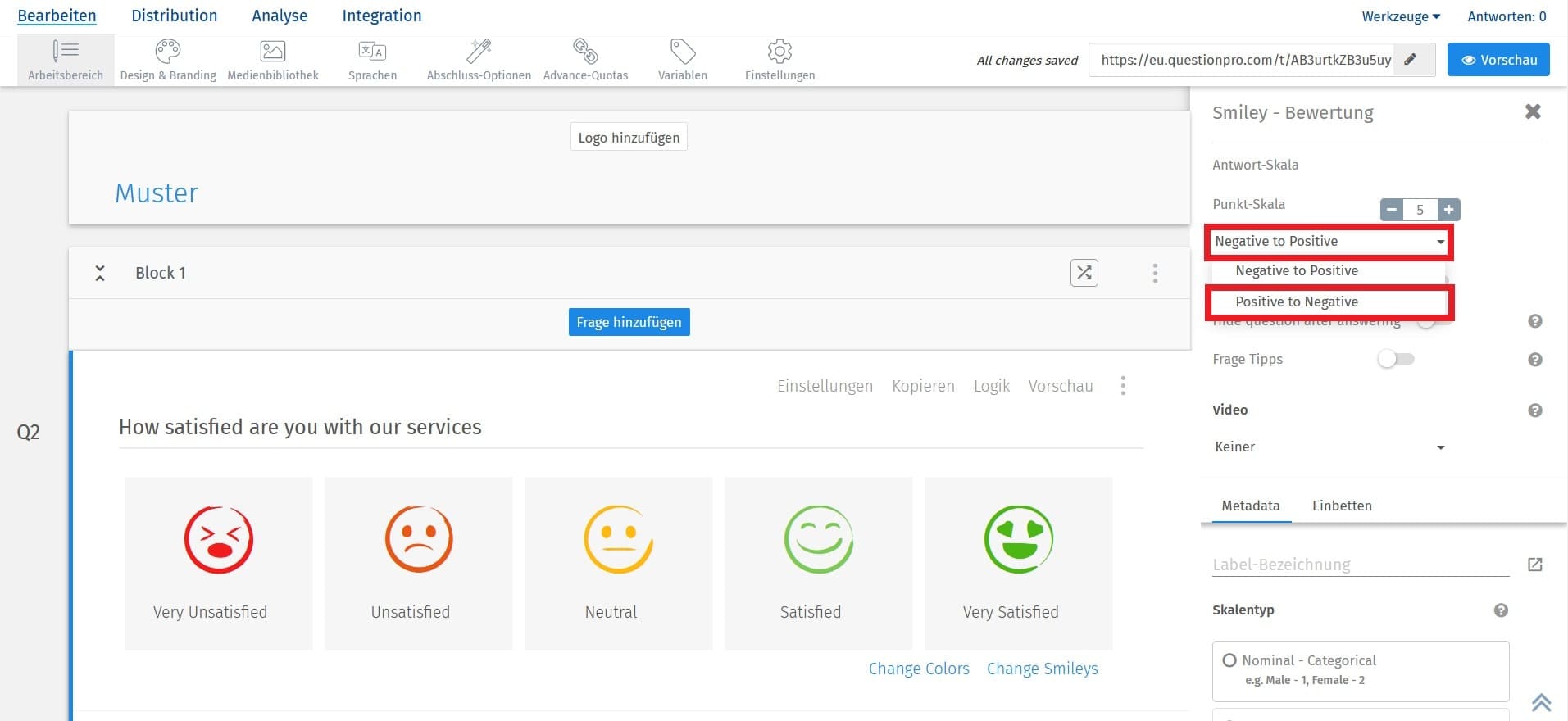Click the Change Colors link
Screen dimensions: 1568x721
[919, 669]
